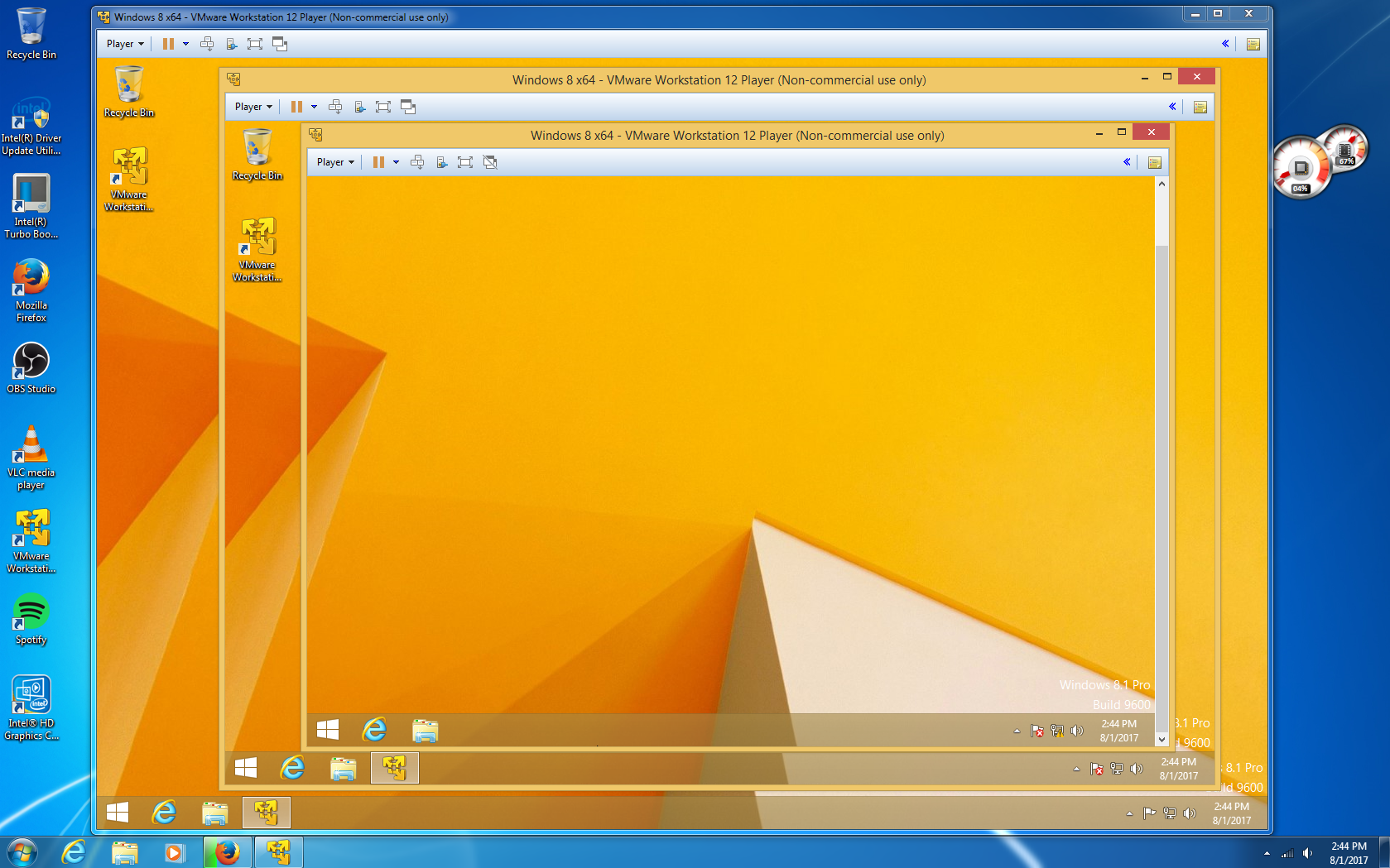Select OBS Studio icon on host desktop
The width and height of the screenshot is (1390, 868).
pyautogui.click(x=31, y=368)
